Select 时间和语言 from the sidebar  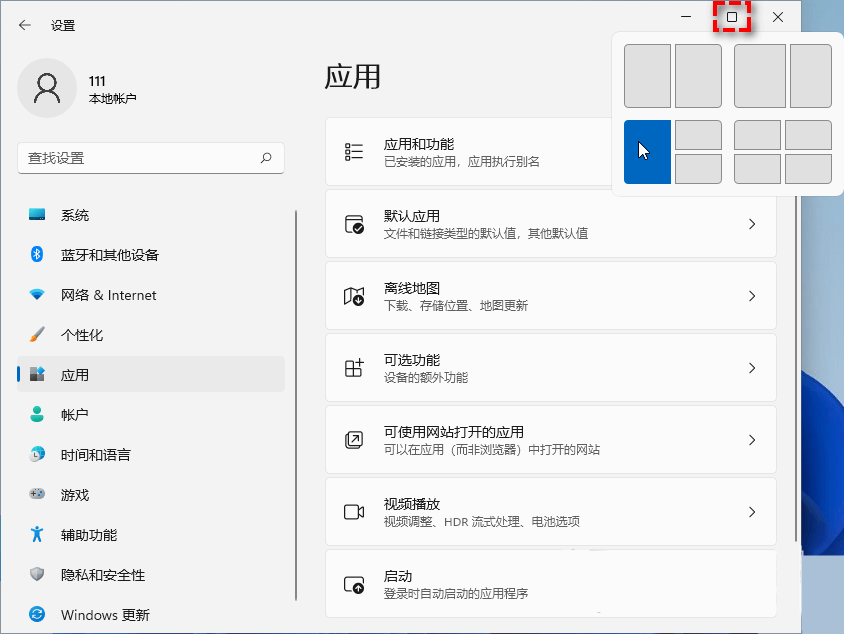[95, 455]
